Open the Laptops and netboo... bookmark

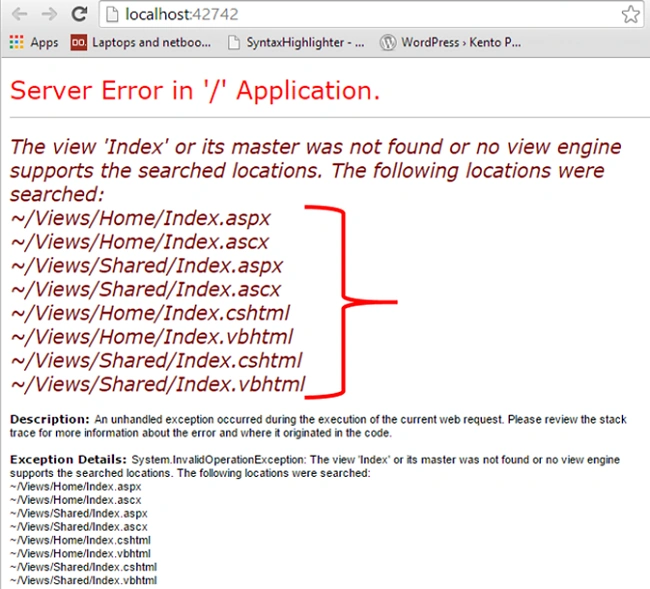pyautogui.click(x=151, y=42)
